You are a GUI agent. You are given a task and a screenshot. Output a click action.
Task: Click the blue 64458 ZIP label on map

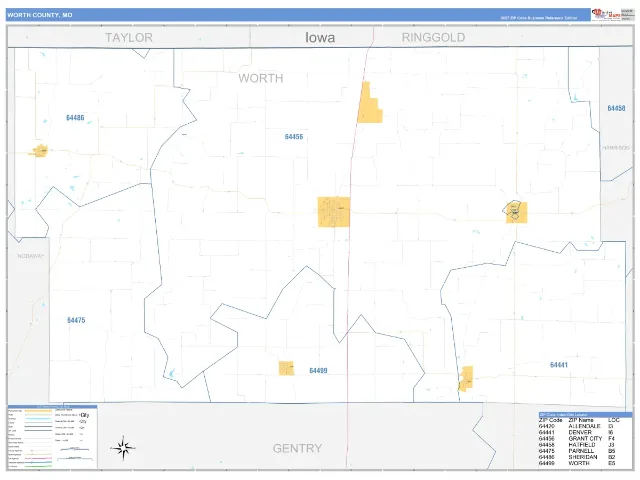616,108
